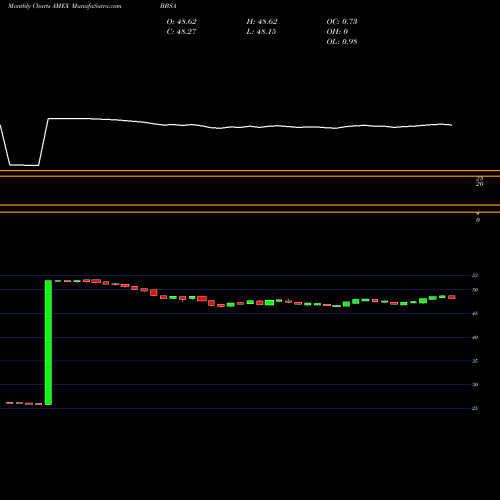The width and height of the screenshot is (500, 500).
Task: Click the 30 price axis label
Action: click(475, 385)
